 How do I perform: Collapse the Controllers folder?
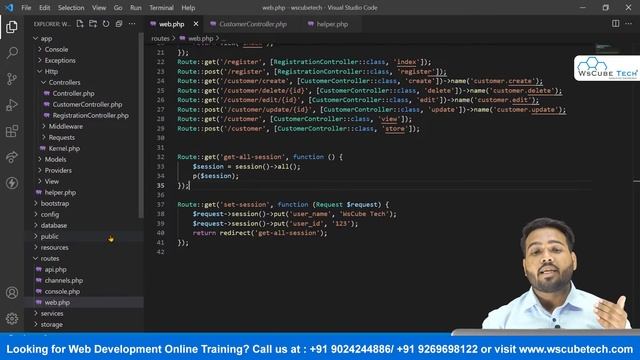pyautogui.click(x=64, y=82)
